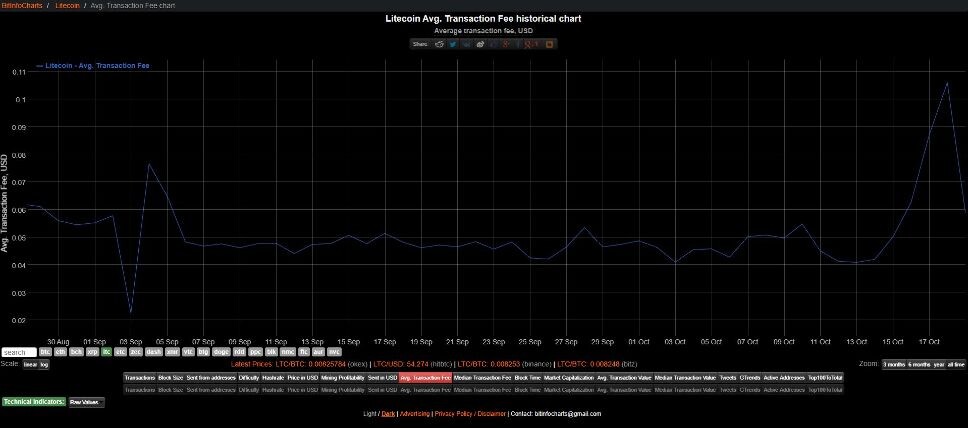Open Block Size chart in top row

point(170,377)
